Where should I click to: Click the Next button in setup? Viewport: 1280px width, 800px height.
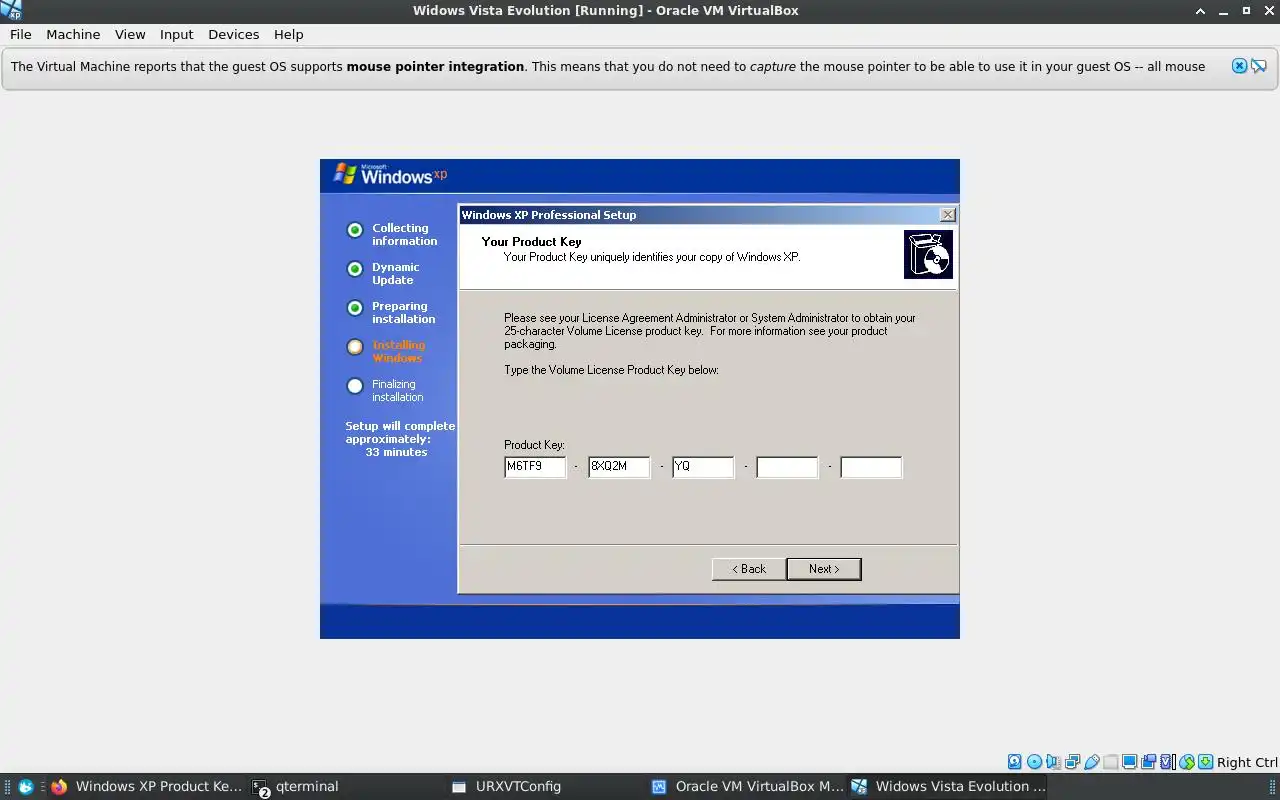point(824,569)
